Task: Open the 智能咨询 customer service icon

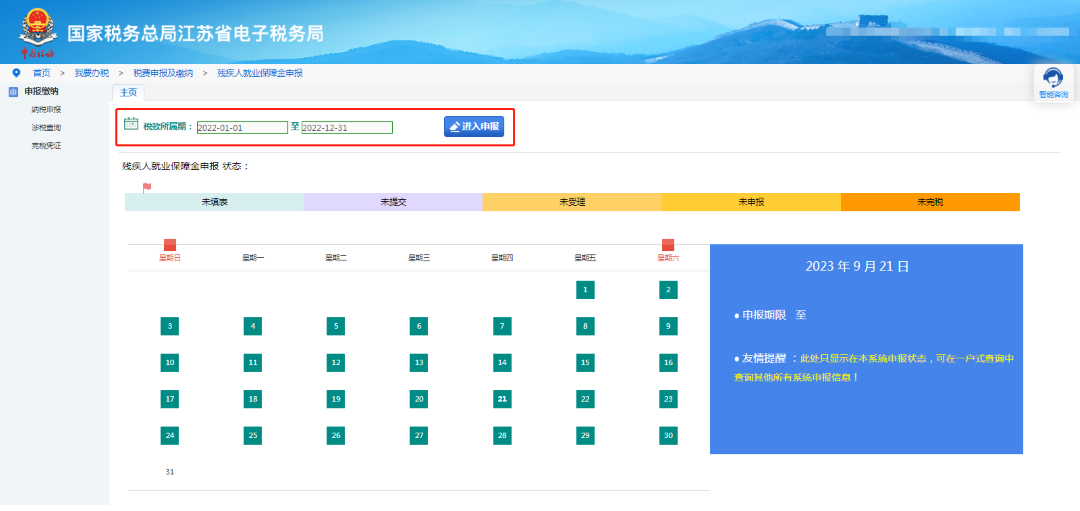Action: coord(1052,80)
